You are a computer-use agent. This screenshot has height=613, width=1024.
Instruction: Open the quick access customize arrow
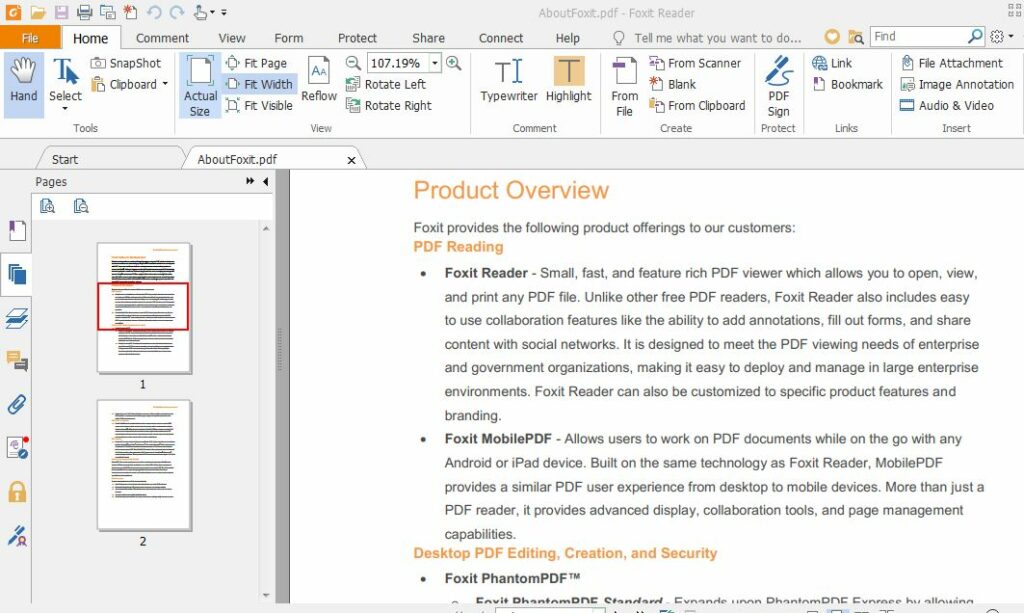pos(224,12)
